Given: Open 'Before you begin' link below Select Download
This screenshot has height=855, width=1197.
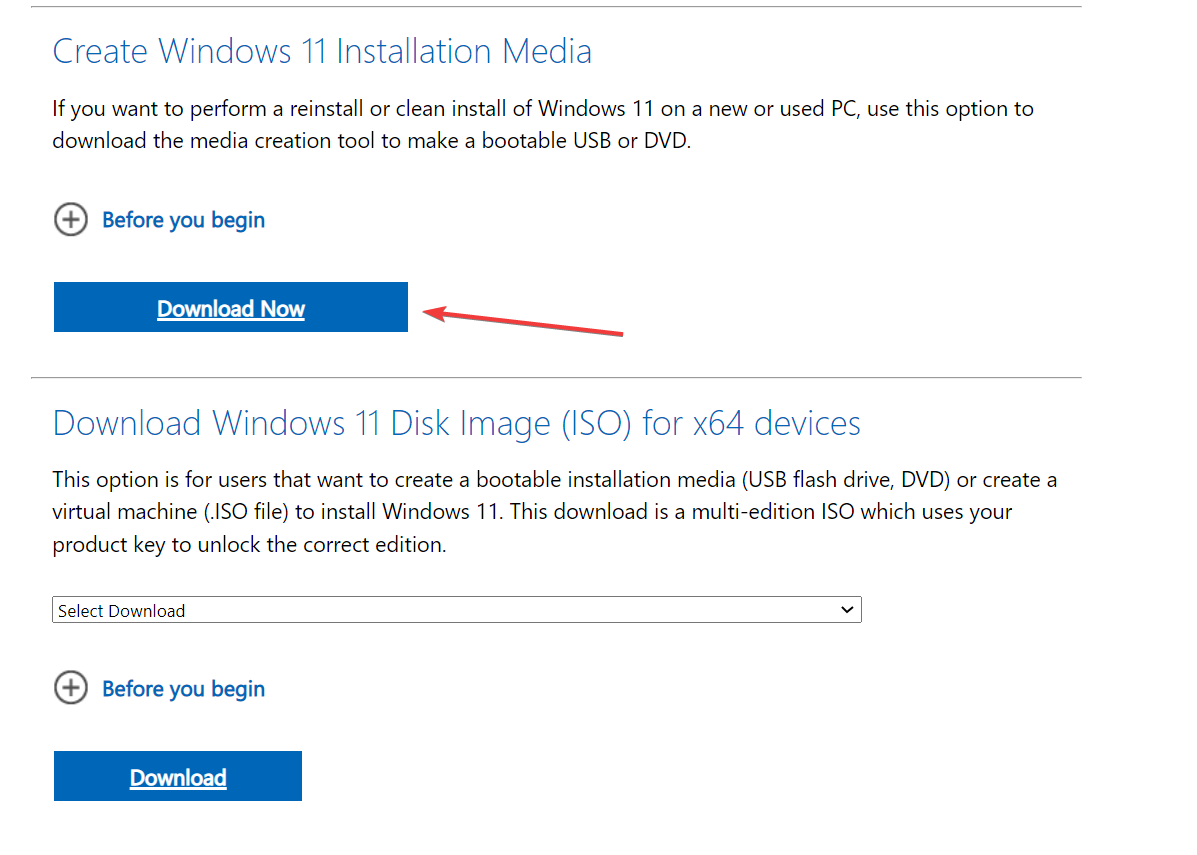Looking at the screenshot, I should [183, 689].
